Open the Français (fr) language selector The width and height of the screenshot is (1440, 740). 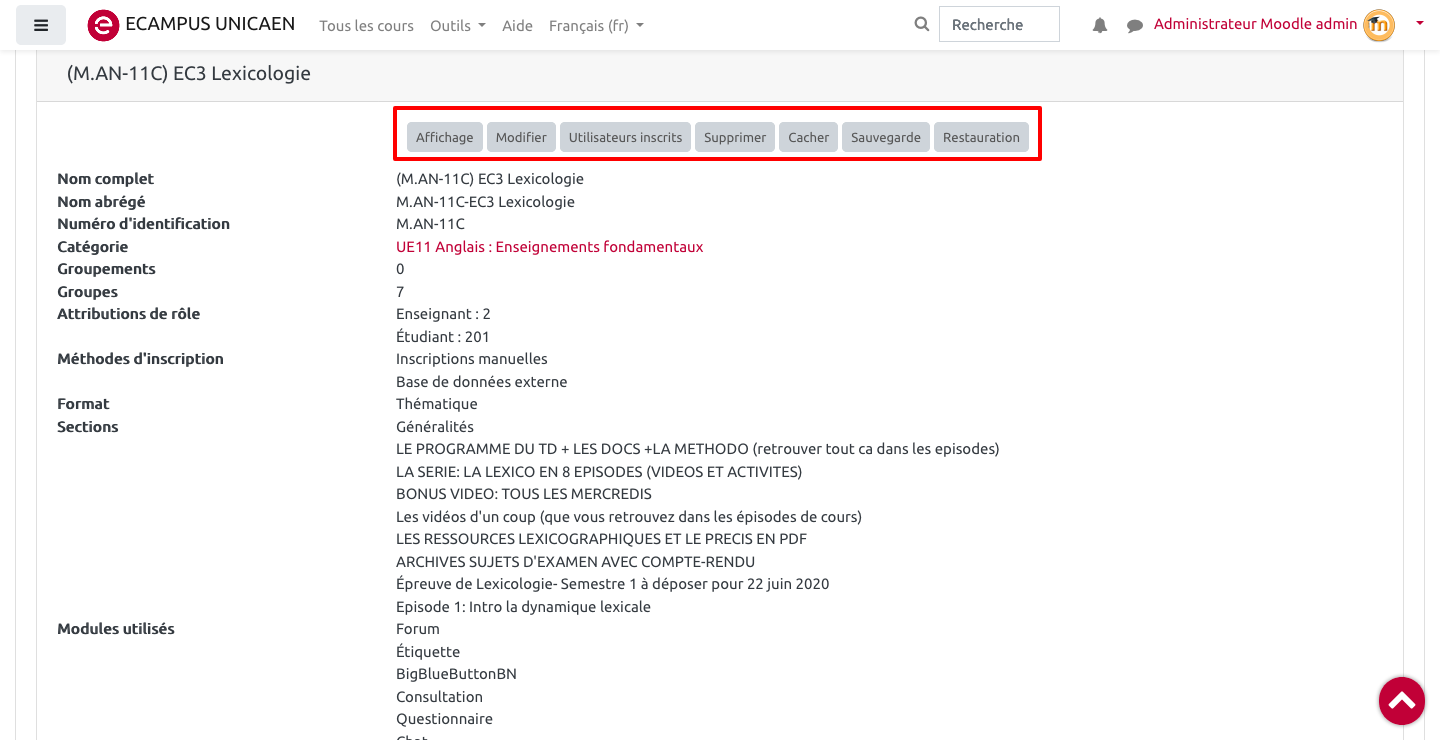pos(596,26)
